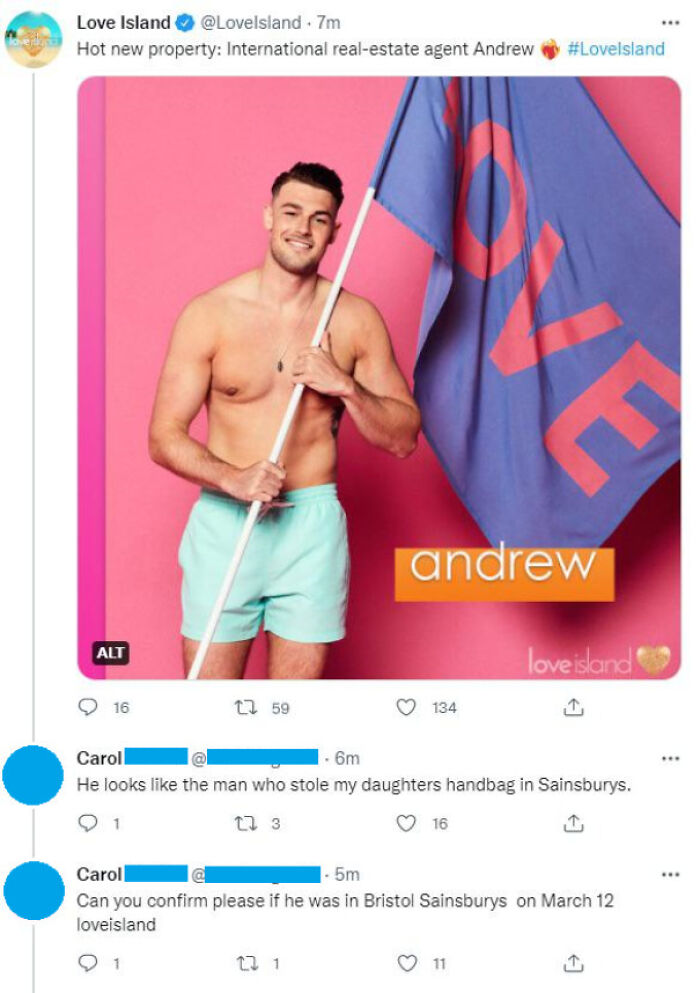Viewport: 700px width, 993px height.
Task: Retweet the Love Island post with 59 retweets
Action: click(246, 707)
